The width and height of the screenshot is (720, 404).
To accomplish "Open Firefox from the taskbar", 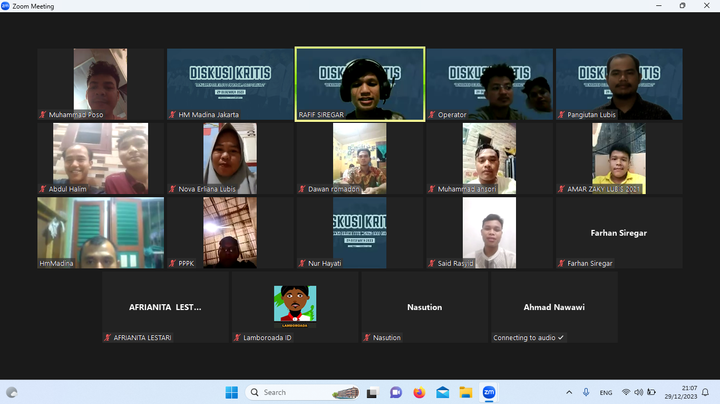I will [x=419, y=392].
